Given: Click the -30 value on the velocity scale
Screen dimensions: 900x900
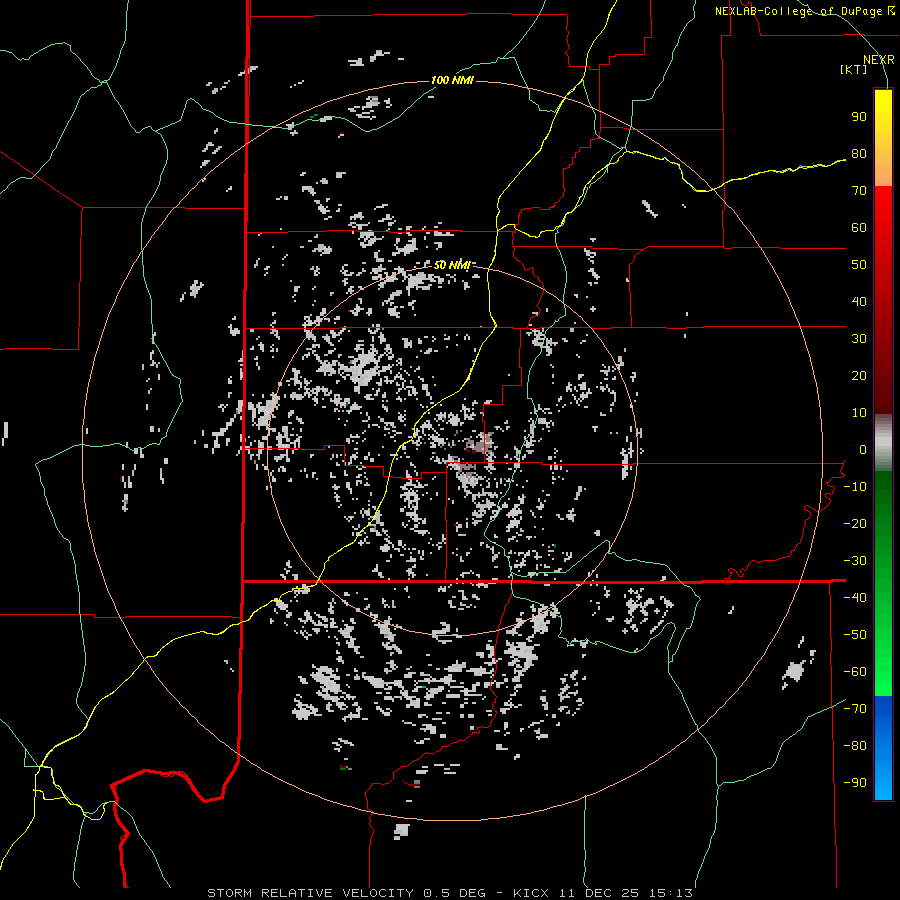Looking at the screenshot, I should coord(855,561).
